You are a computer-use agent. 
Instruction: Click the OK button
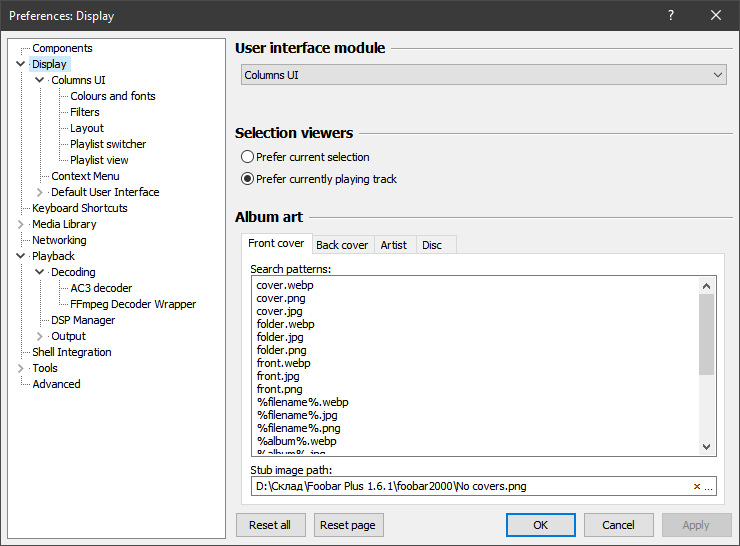(x=540, y=525)
